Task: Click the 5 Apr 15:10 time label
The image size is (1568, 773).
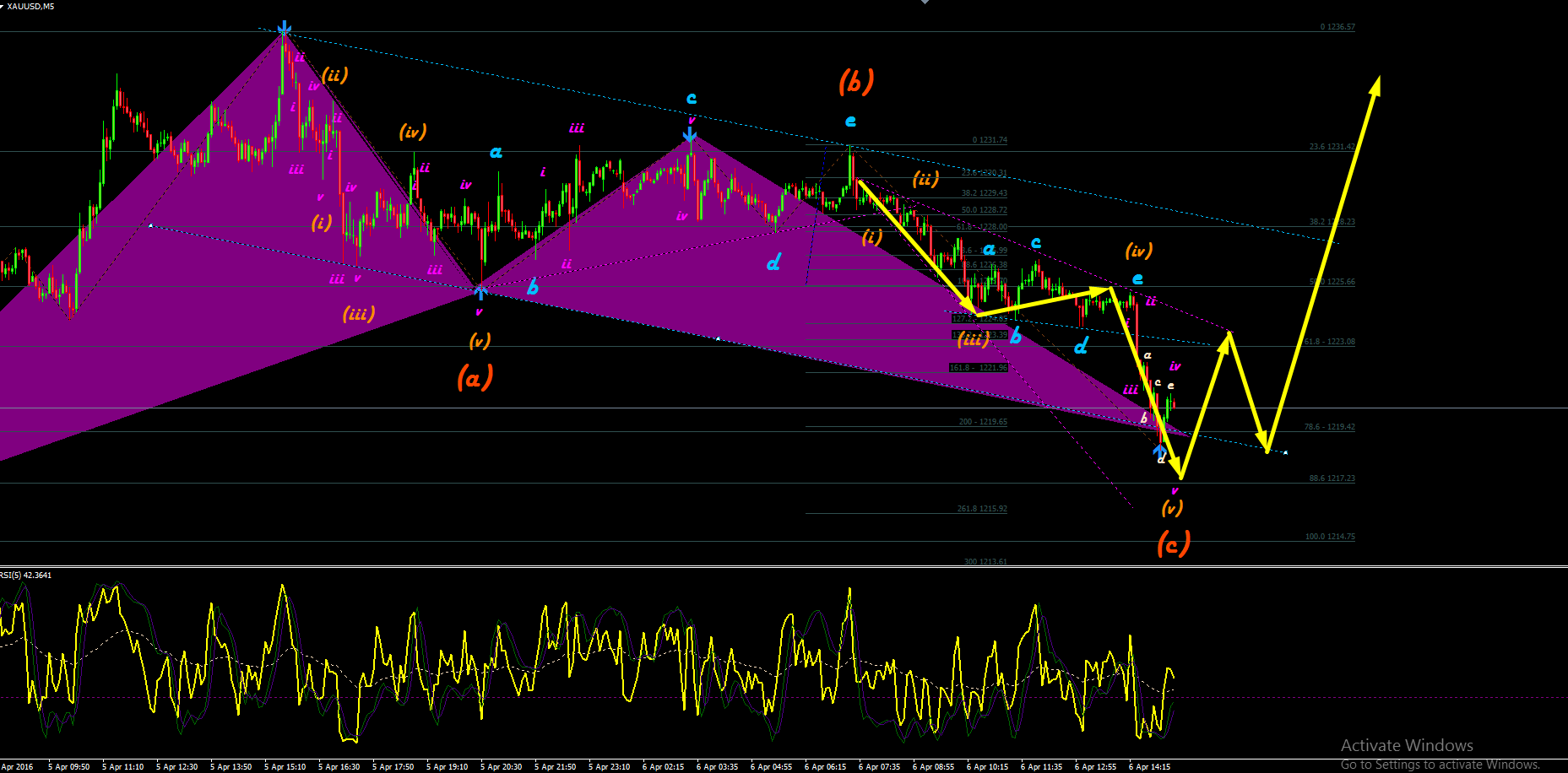Action: click(x=285, y=767)
